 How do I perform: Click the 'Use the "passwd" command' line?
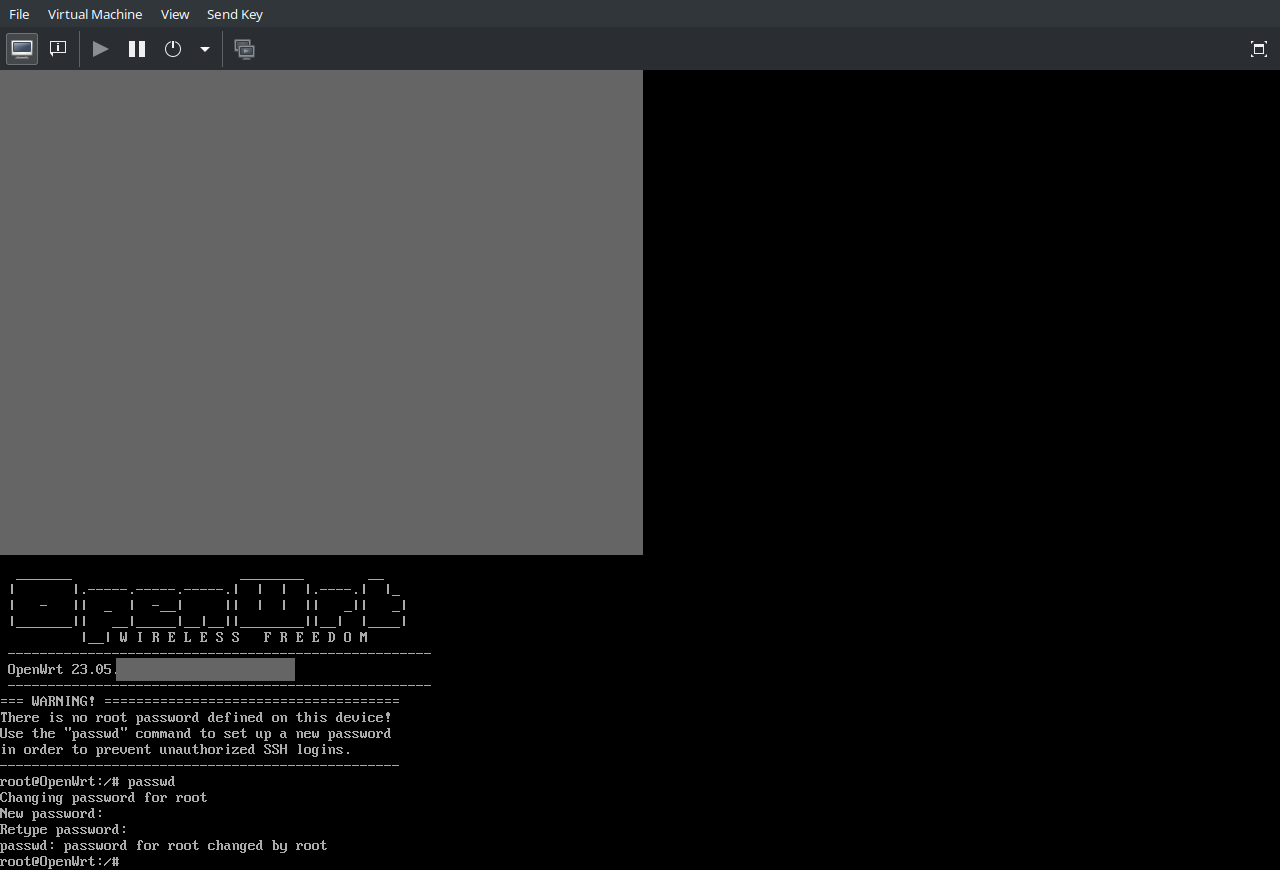point(196,733)
